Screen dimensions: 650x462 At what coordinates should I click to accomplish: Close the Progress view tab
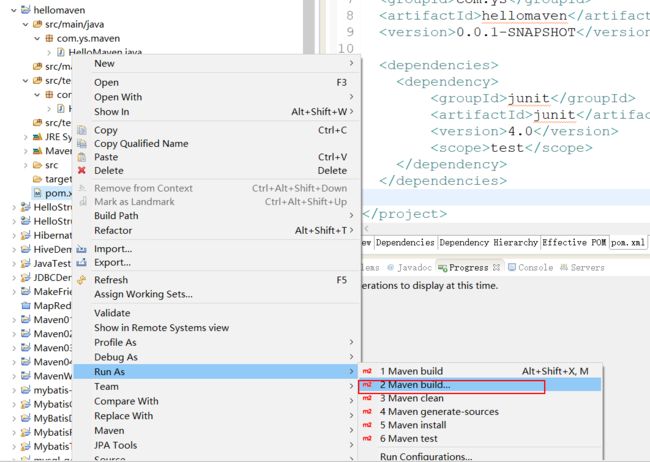496,267
